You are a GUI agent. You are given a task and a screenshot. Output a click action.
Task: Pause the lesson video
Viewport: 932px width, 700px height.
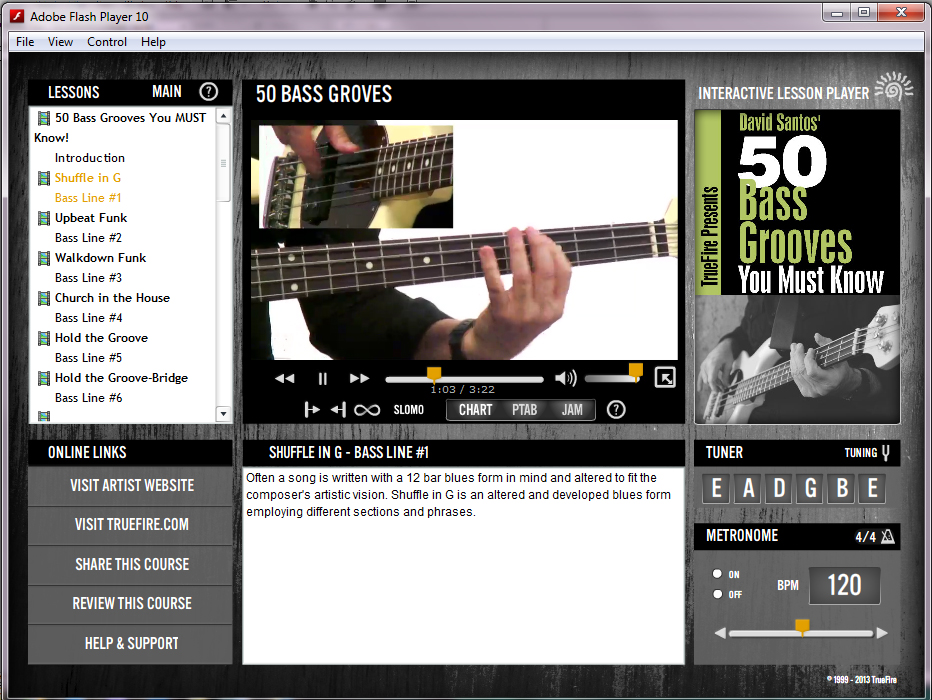322,379
